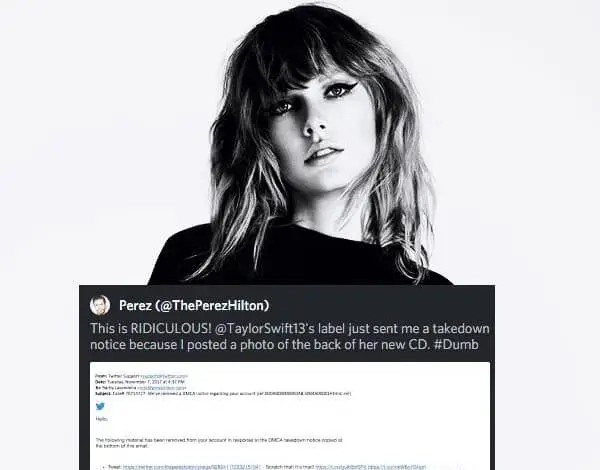The width and height of the screenshot is (600, 470).
Task: Click the embedded email screenshot image
Action: [290, 416]
